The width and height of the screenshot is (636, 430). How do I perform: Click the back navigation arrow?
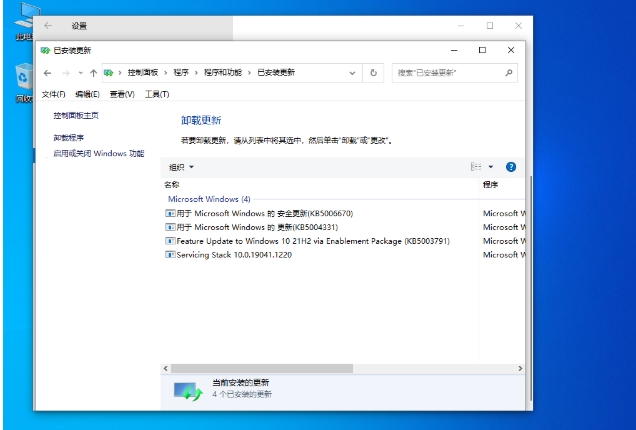click(47, 73)
